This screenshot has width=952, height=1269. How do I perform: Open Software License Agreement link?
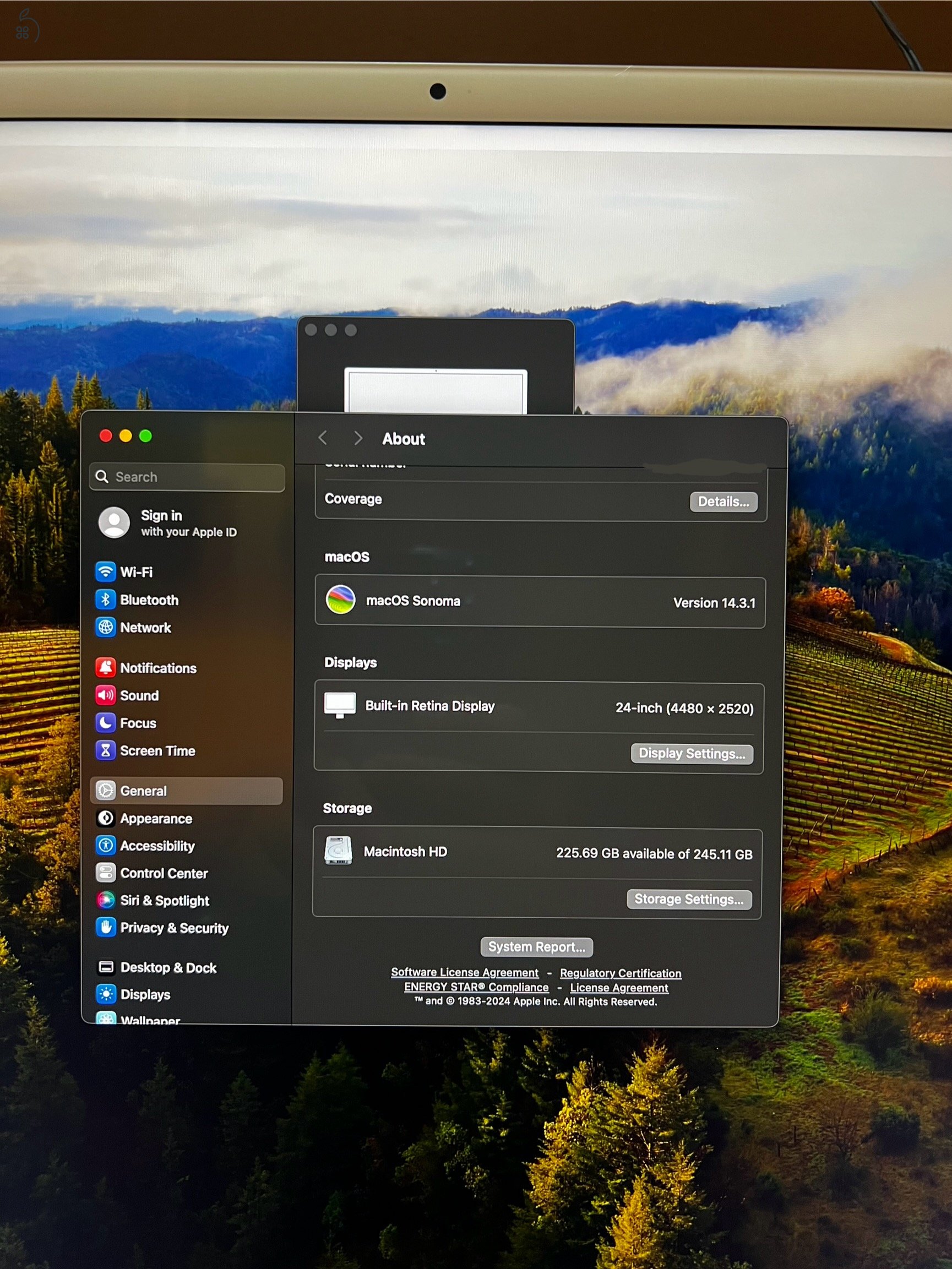coord(465,972)
